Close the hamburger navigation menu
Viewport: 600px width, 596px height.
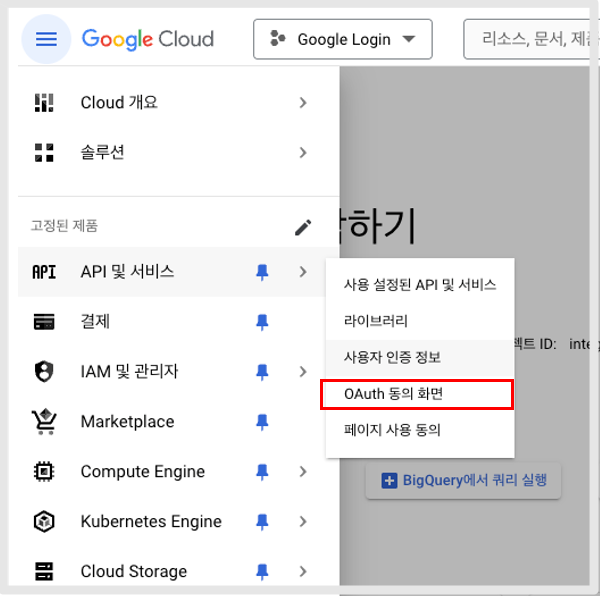(46, 39)
